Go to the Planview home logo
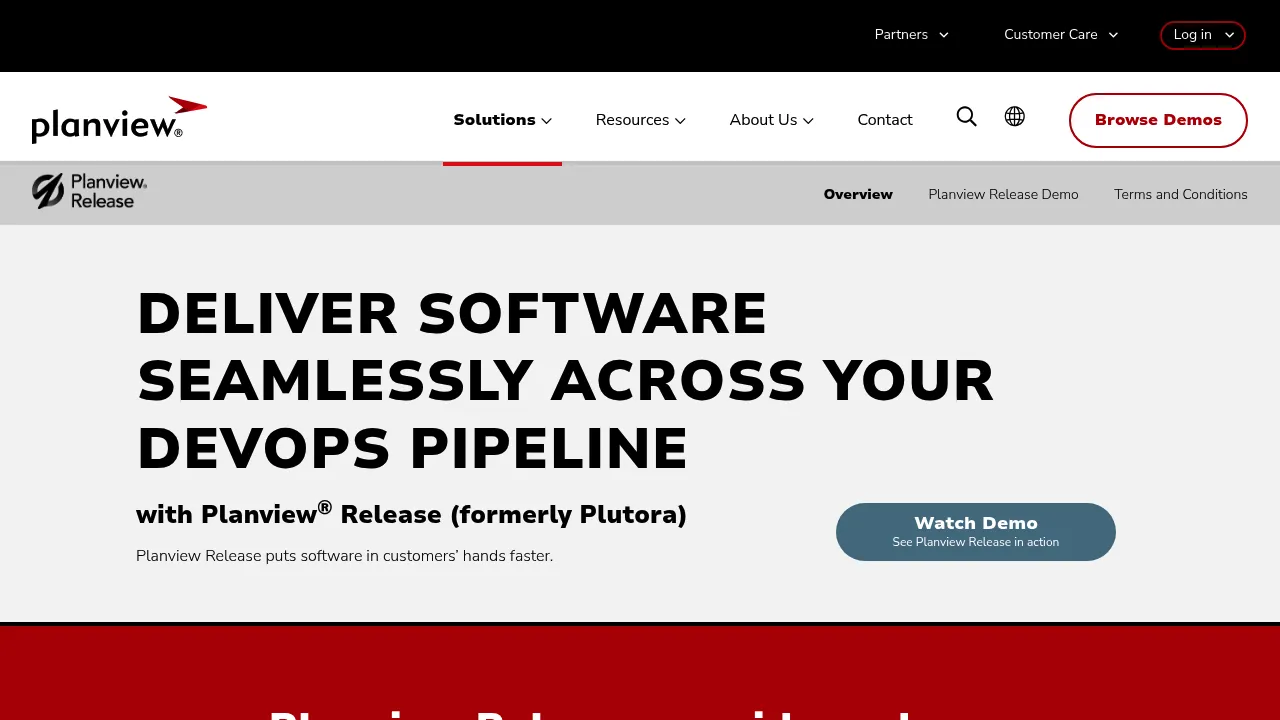 (x=119, y=120)
